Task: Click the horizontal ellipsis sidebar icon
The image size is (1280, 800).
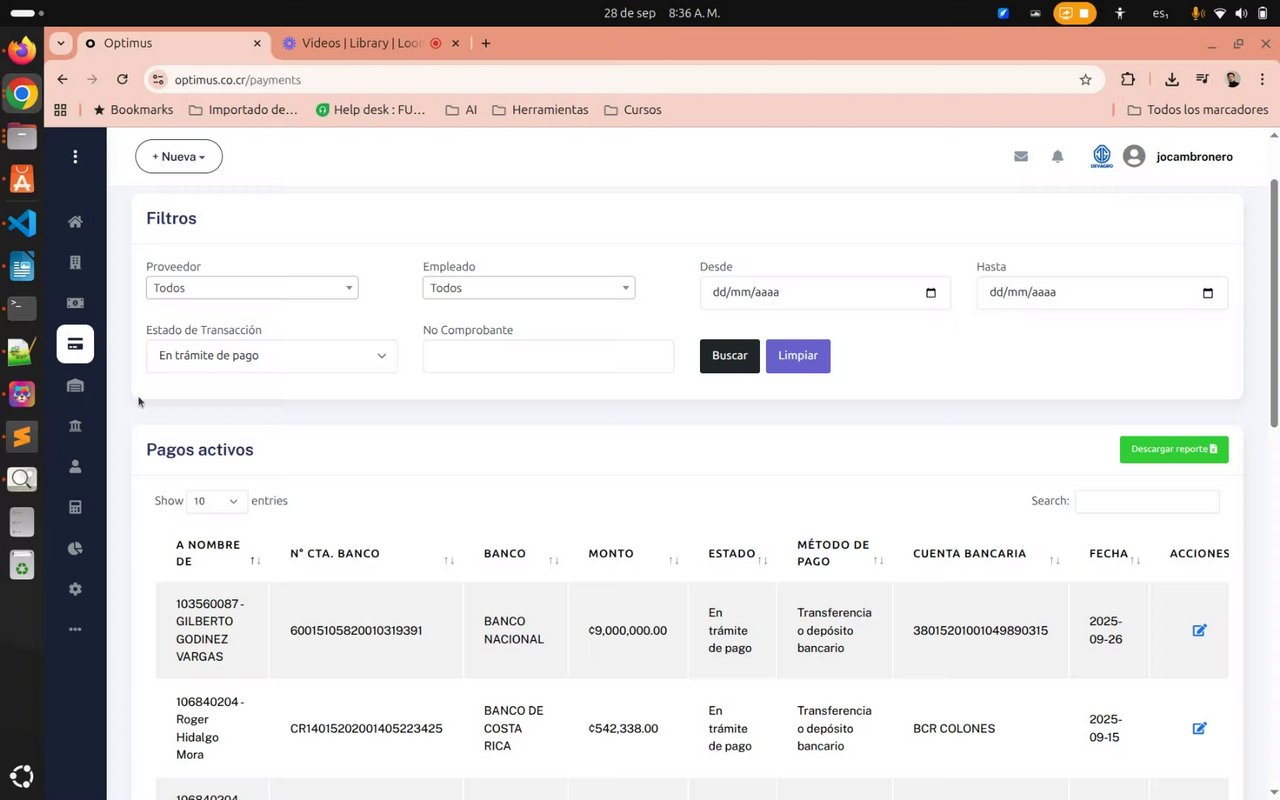Action: point(75,629)
